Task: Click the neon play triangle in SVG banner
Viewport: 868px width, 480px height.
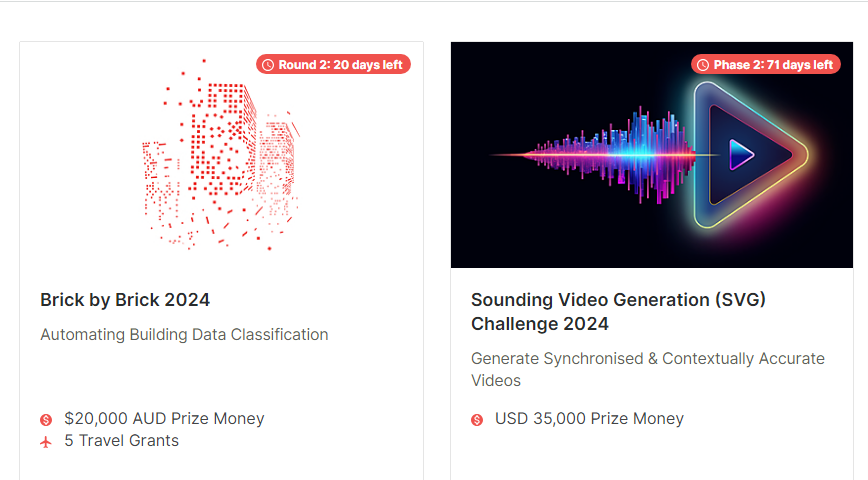Action: click(x=750, y=154)
